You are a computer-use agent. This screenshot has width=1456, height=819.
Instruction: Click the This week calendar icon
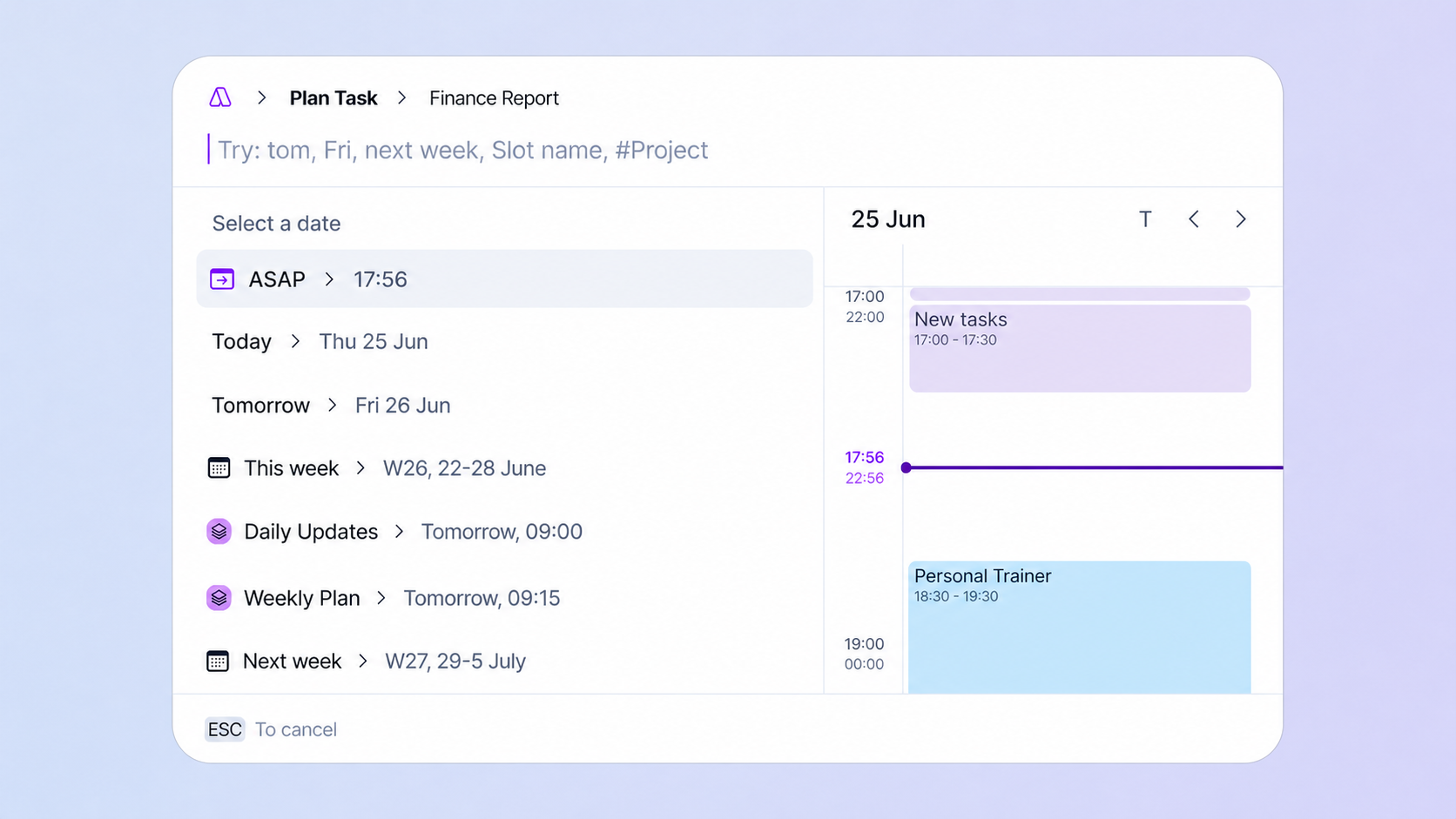coord(219,468)
